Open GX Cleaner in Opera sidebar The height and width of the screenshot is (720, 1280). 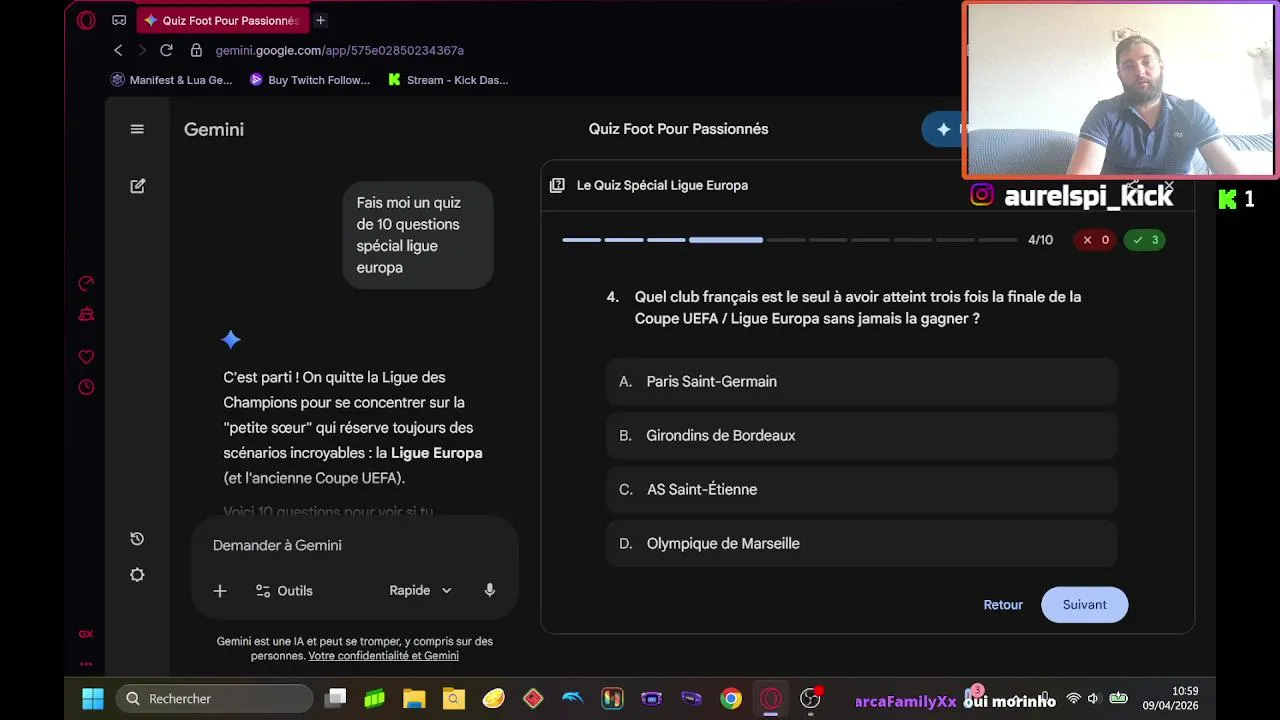[86, 314]
